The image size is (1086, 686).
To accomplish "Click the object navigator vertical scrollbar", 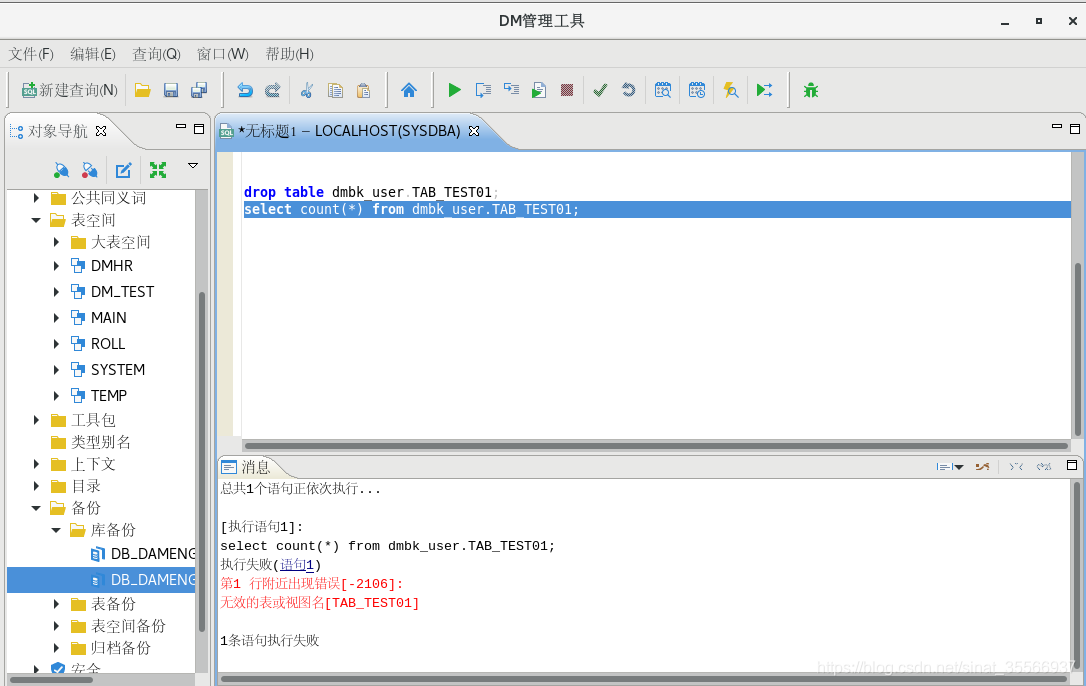I will pyautogui.click(x=202, y=461).
